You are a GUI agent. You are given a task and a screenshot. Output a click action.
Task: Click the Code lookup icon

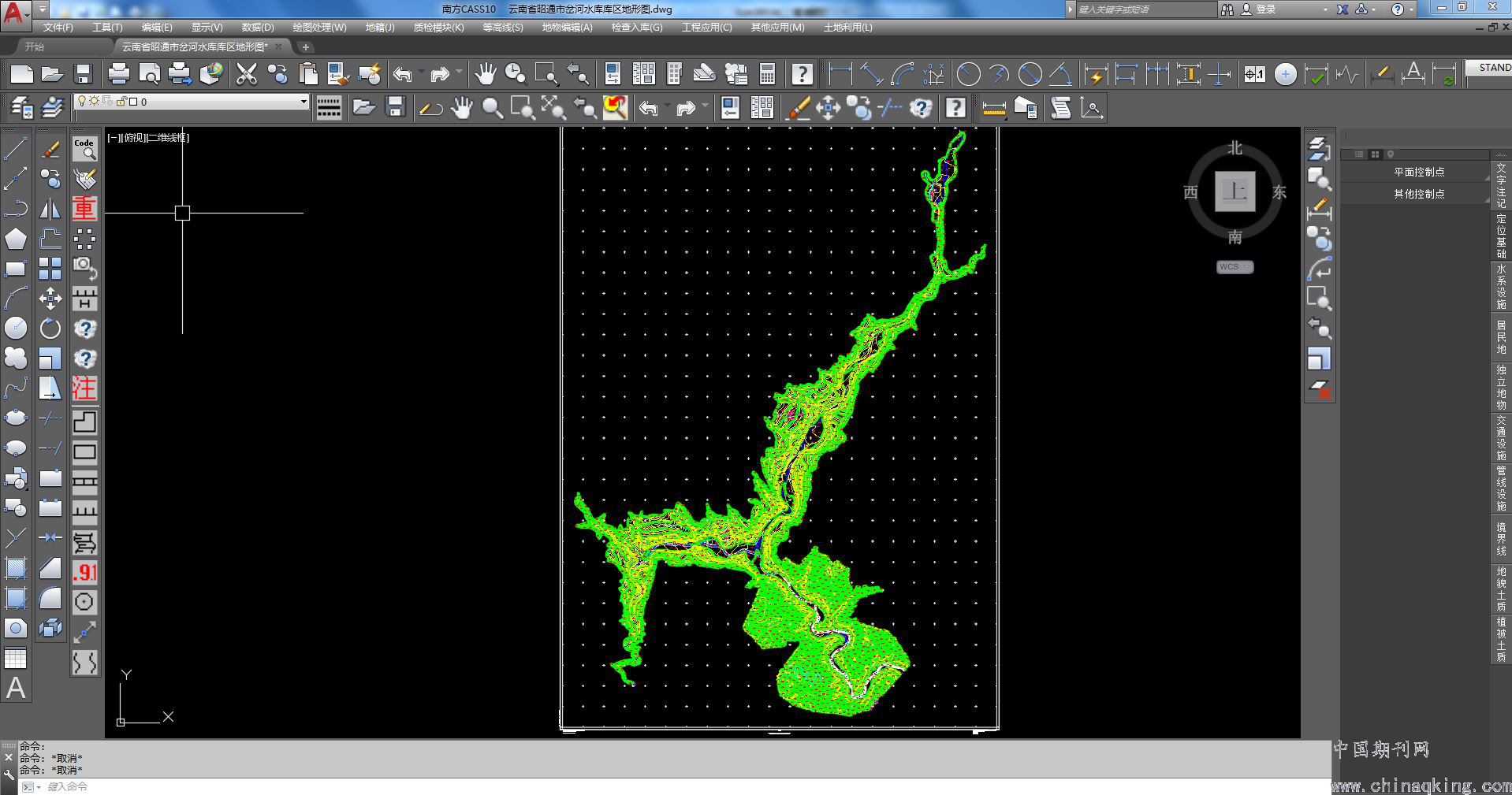[84, 148]
